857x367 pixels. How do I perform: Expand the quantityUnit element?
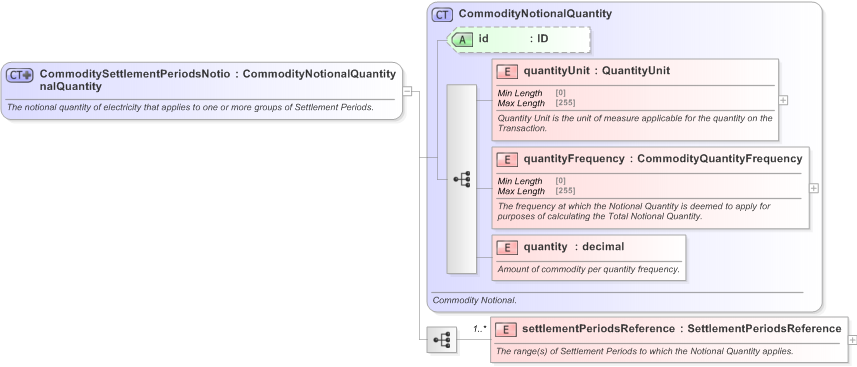point(783,100)
